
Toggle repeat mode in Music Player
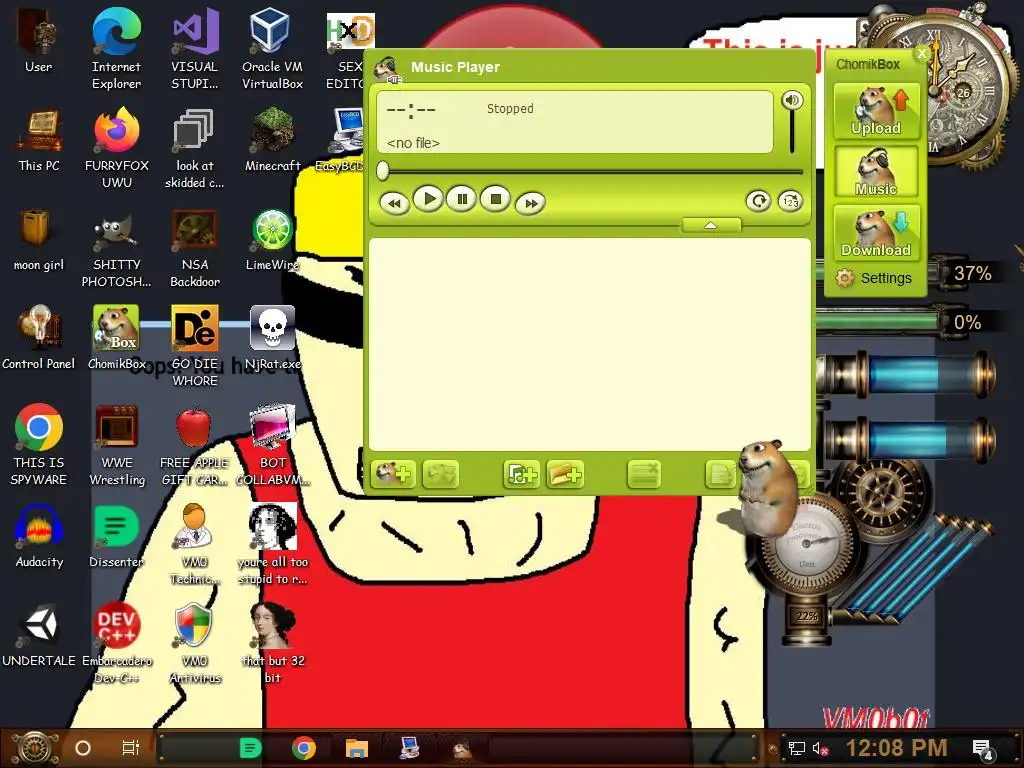point(758,201)
